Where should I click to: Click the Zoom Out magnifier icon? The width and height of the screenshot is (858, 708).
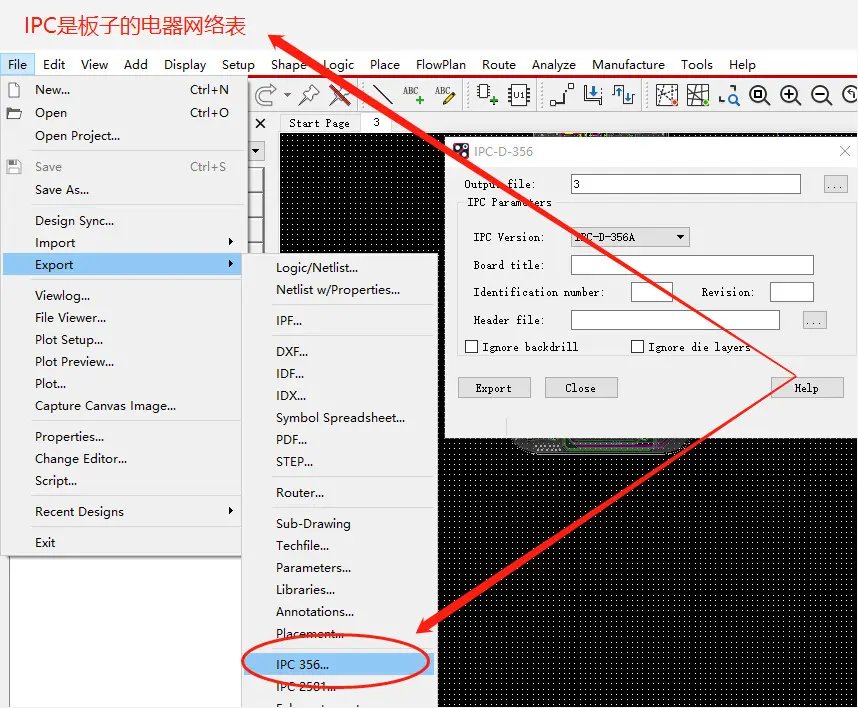point(821,96)
